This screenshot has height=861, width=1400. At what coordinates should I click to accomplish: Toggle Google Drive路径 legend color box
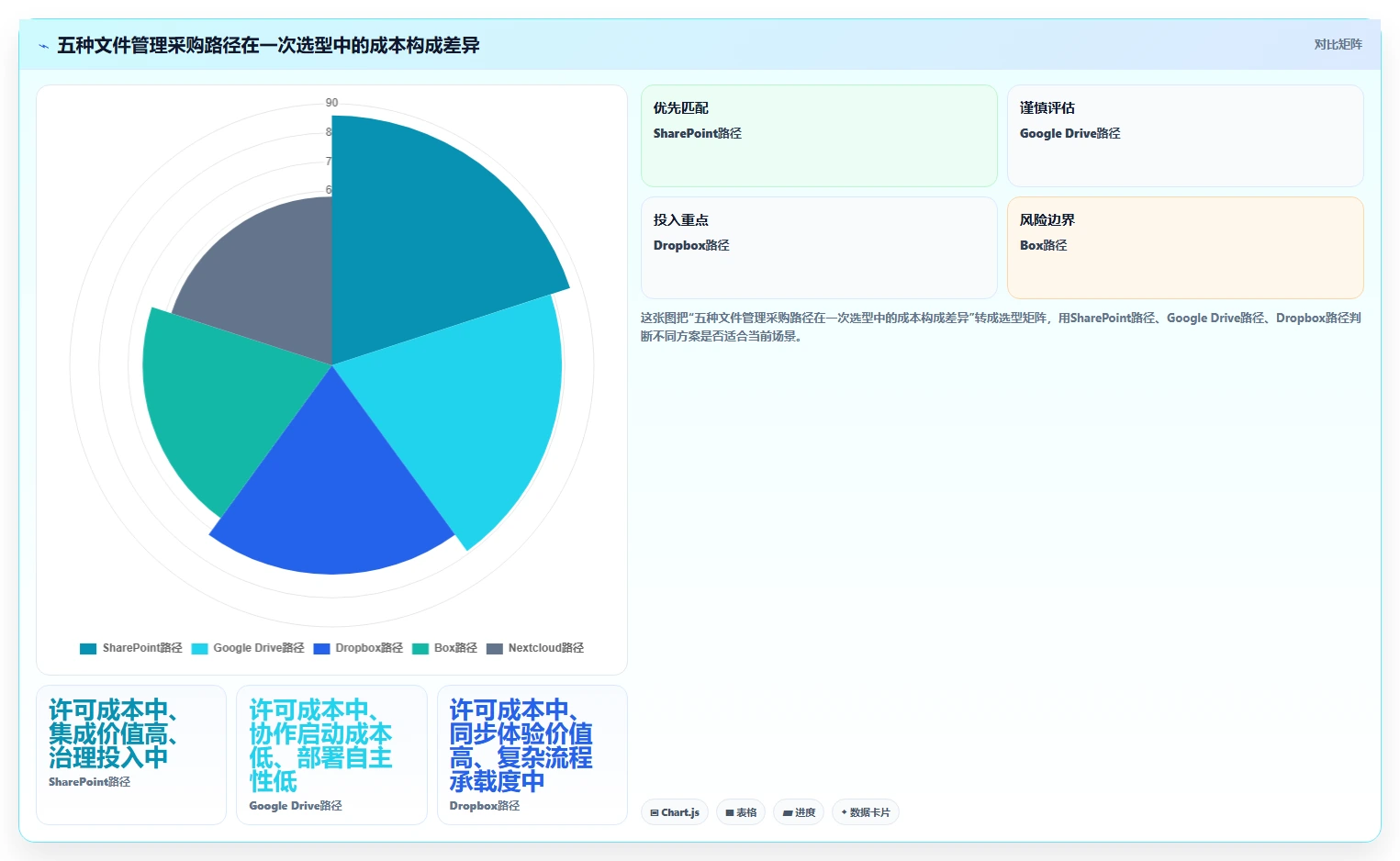pos(199,648)
